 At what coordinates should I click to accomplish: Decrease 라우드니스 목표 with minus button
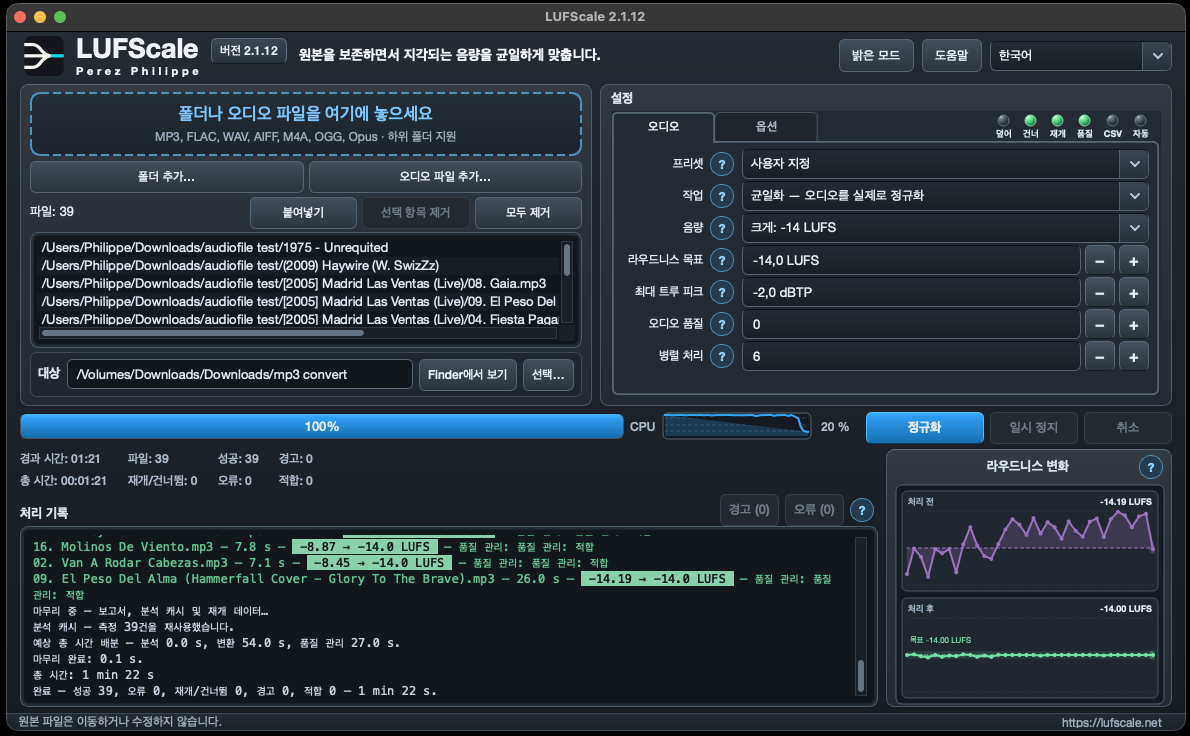[1100, 261]
